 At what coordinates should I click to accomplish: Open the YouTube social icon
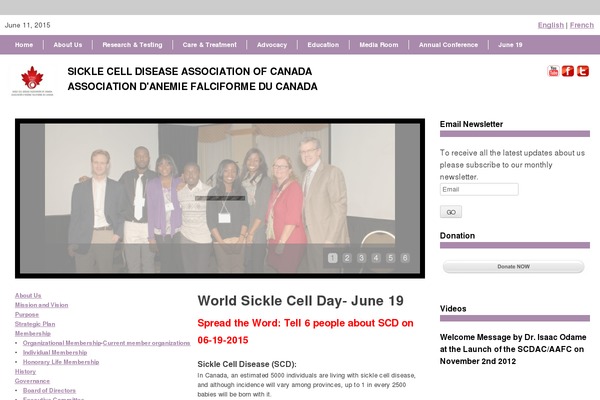[553, 71]
